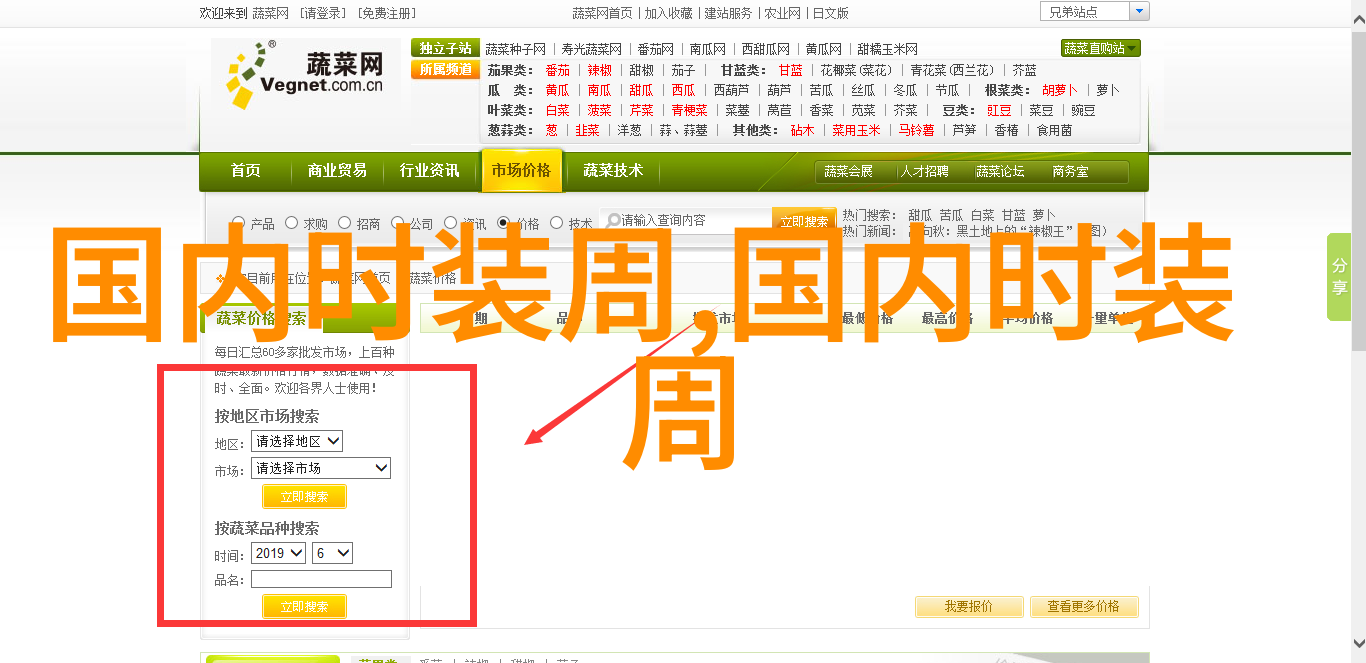Click 立即搜索 under 按蔬菜品种搜索

tap(304, 606)
